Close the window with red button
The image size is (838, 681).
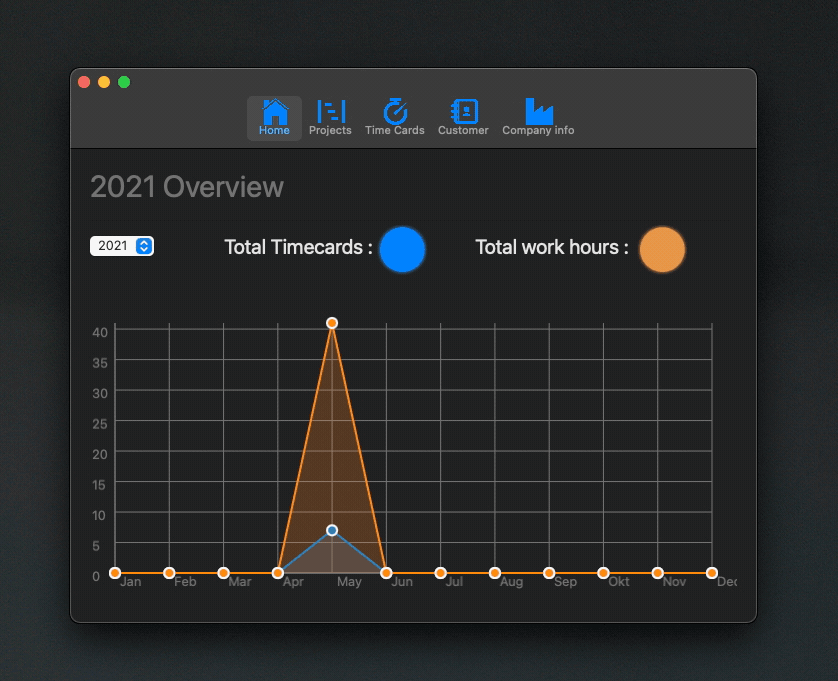click(84, 82)
